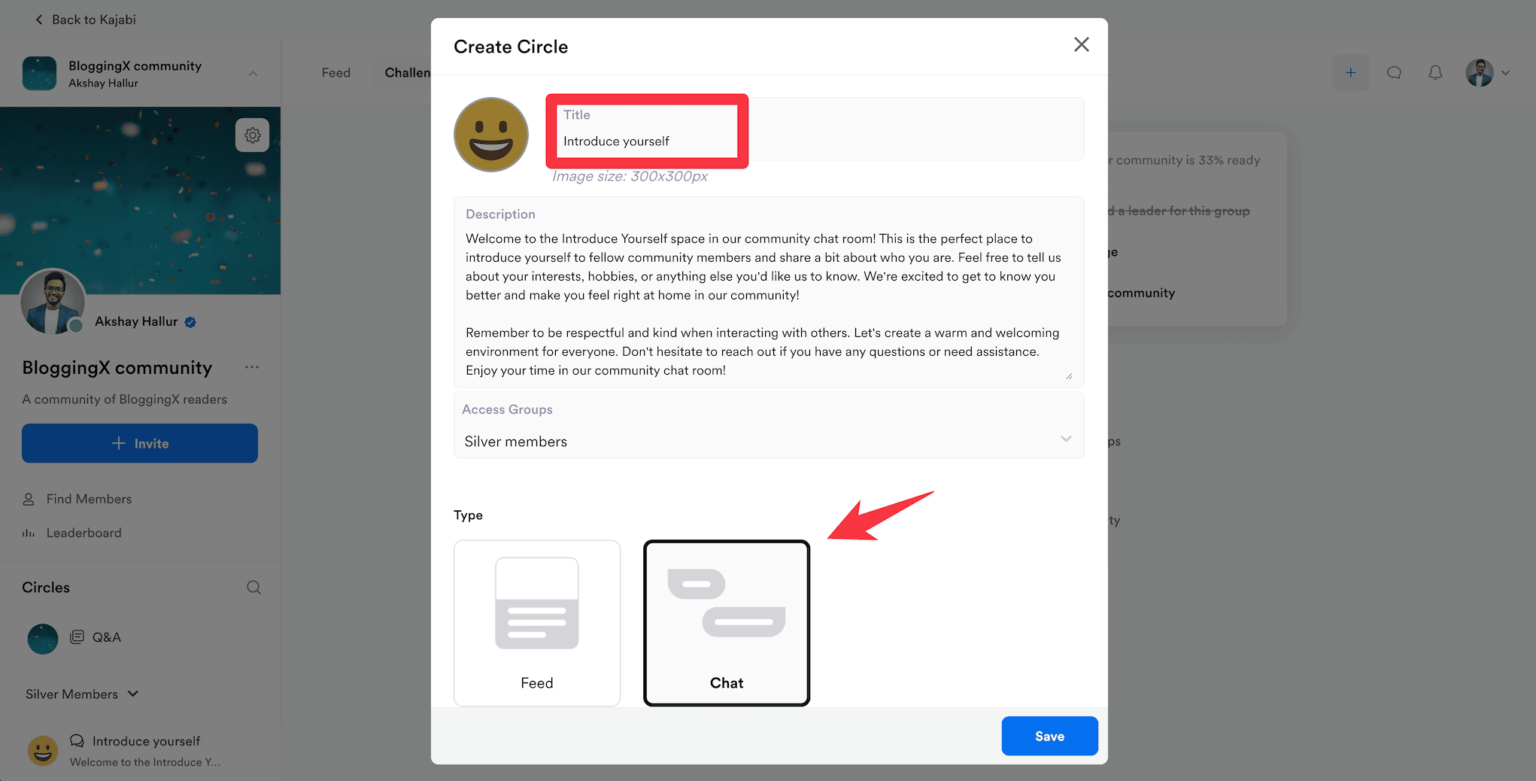Open the notifications bell icon

(1435, 73)
